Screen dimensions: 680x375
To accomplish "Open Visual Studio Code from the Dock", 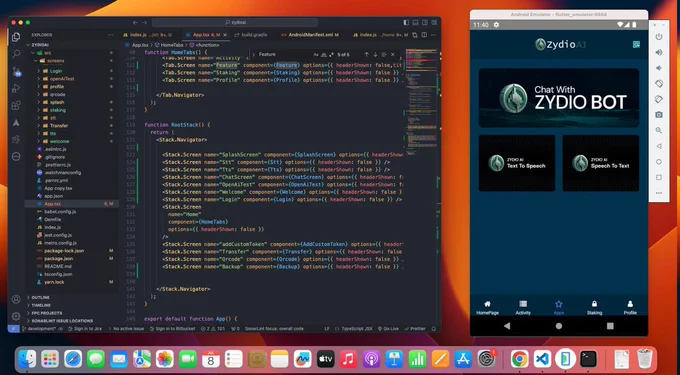I will pyautogui.click(x=543, y=359).
